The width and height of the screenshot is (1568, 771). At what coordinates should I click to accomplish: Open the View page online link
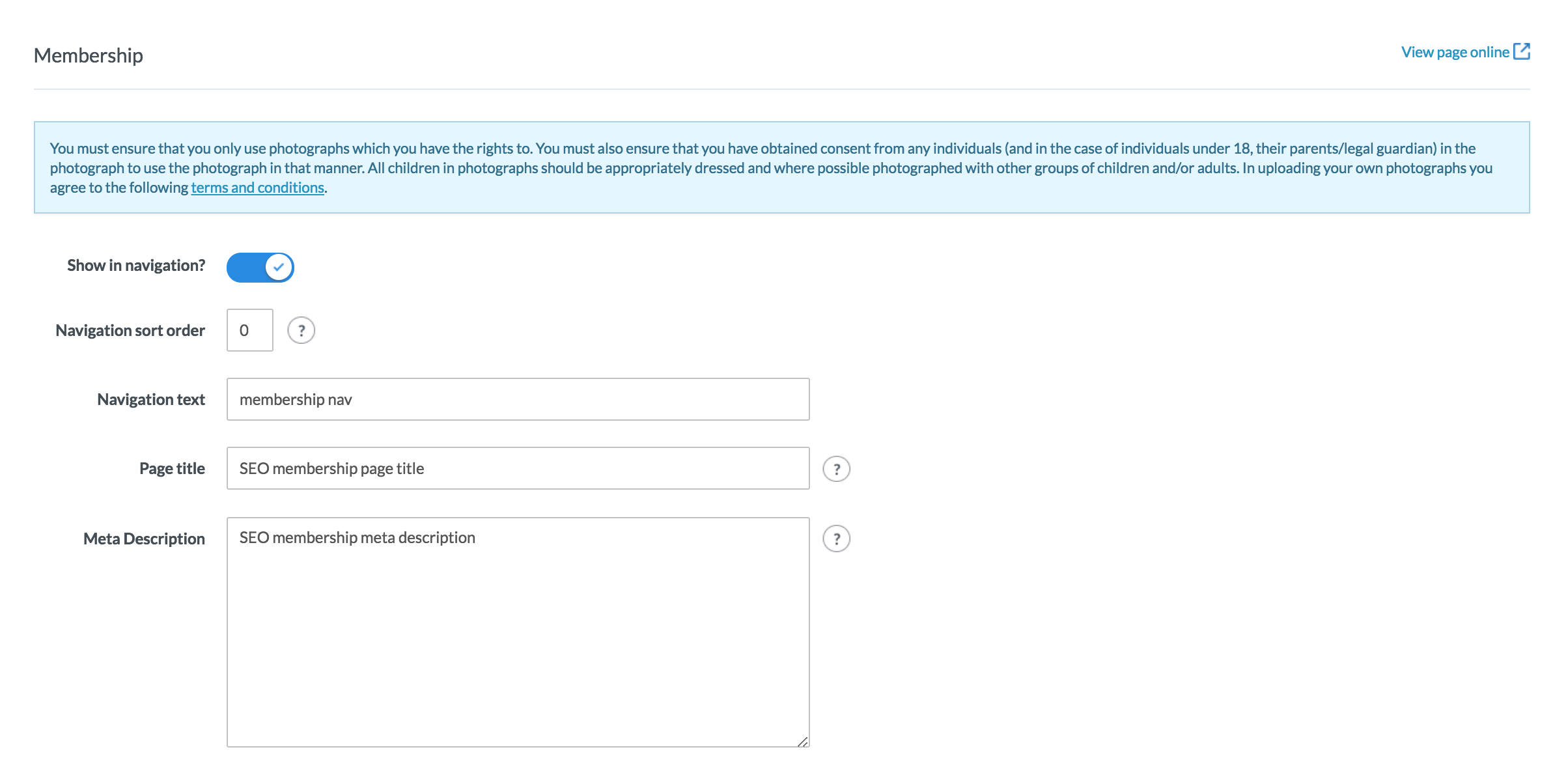tap(1455, 52)
